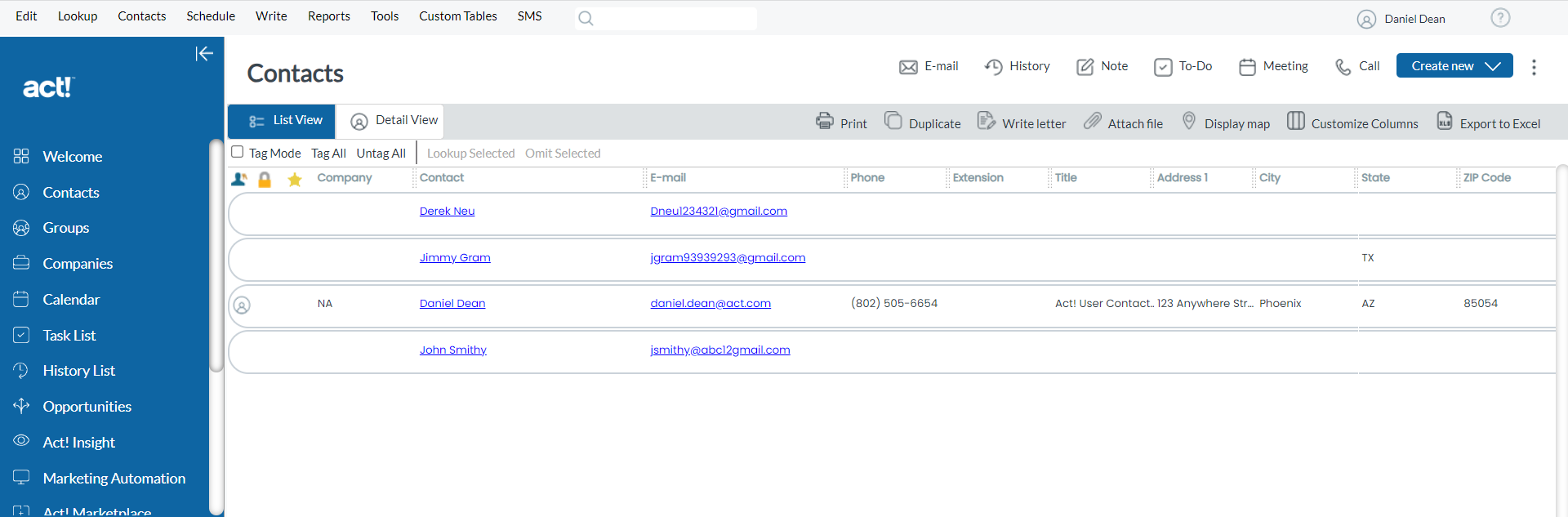The width and height of the screenshot is (1568, 517).
Task: Open the help question mark icon
Action: coord(1500,18)
